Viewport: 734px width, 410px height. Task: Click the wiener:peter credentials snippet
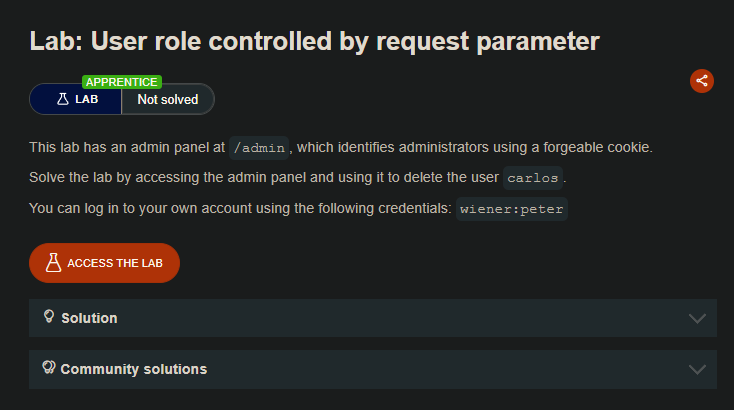pos(512,209)
